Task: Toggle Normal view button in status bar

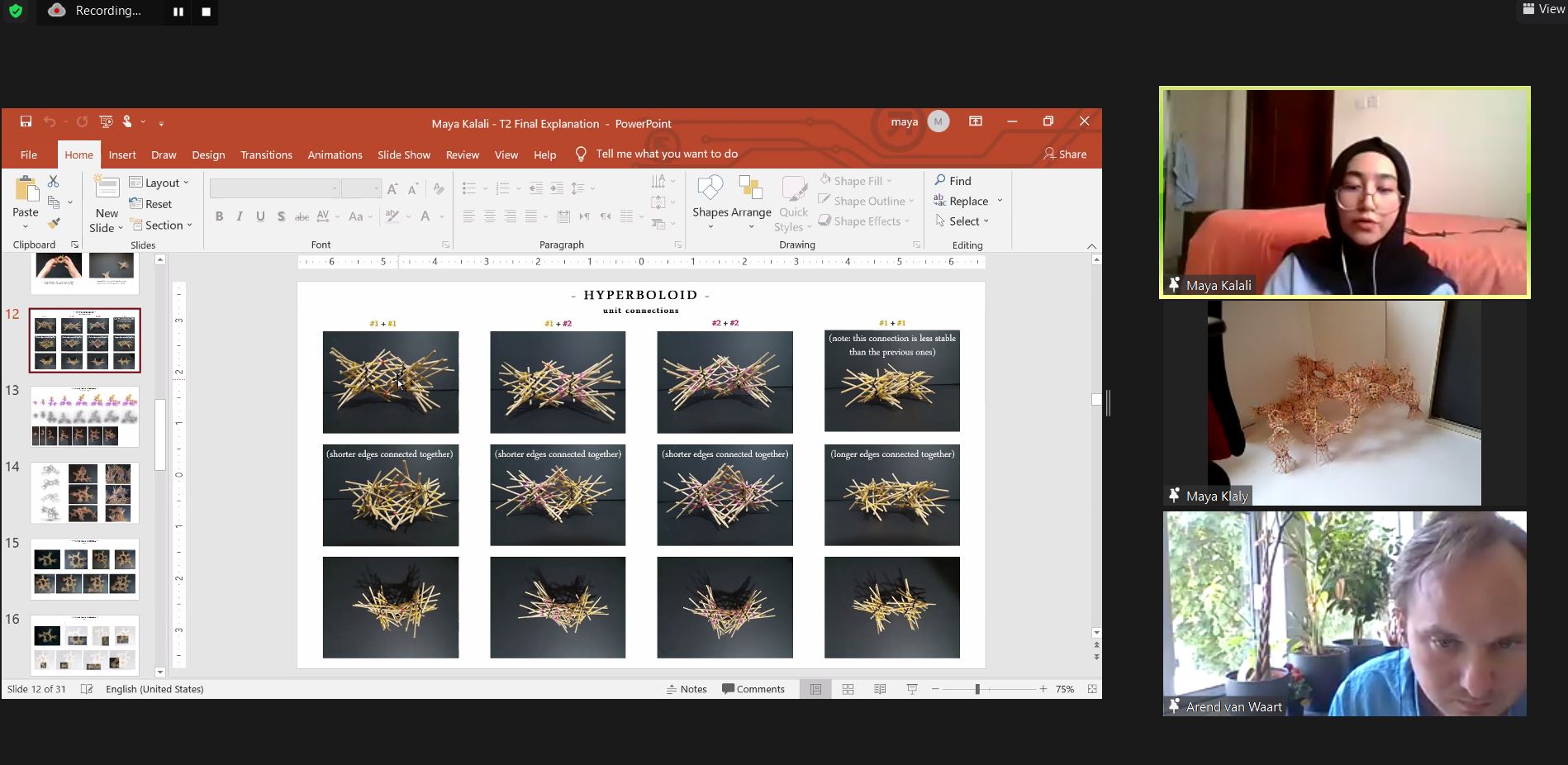Action: [815, 689]
